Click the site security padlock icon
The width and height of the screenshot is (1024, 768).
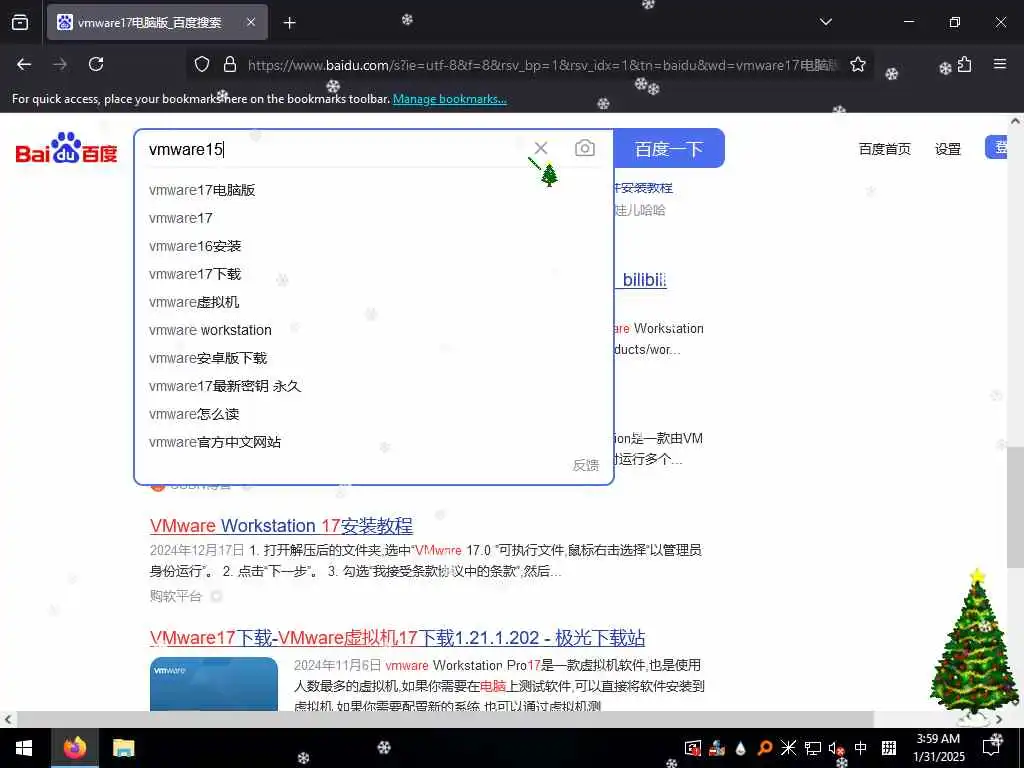230,64
